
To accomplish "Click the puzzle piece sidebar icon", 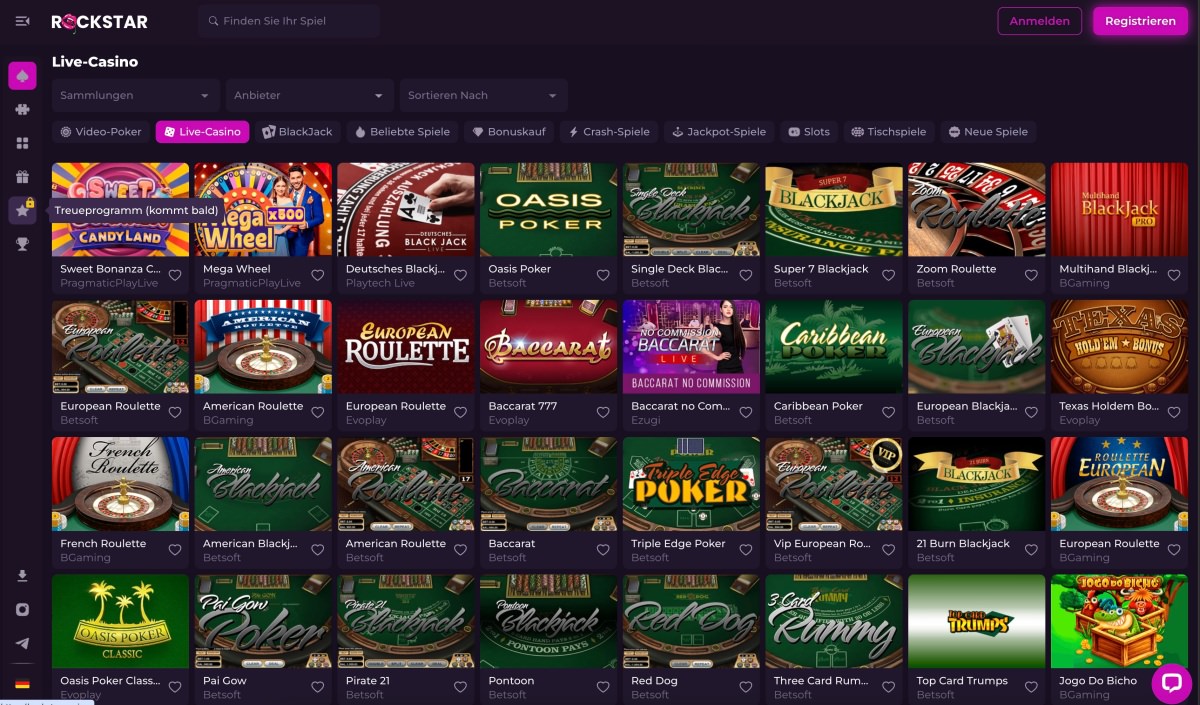I will [x=22, y=110].
